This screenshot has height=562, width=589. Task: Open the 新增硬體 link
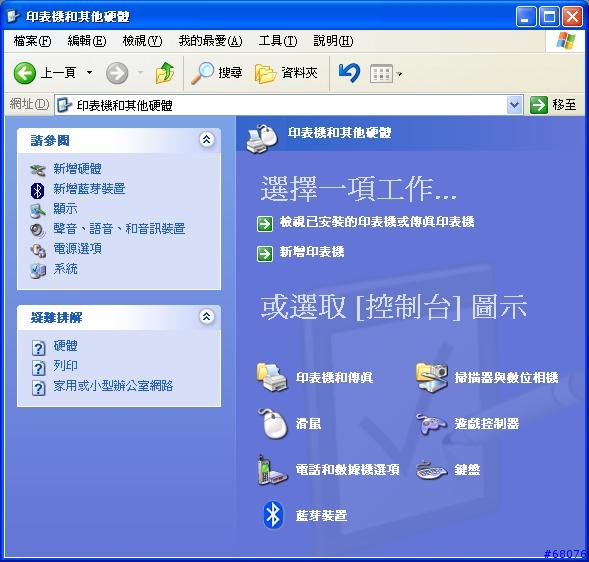77,169
